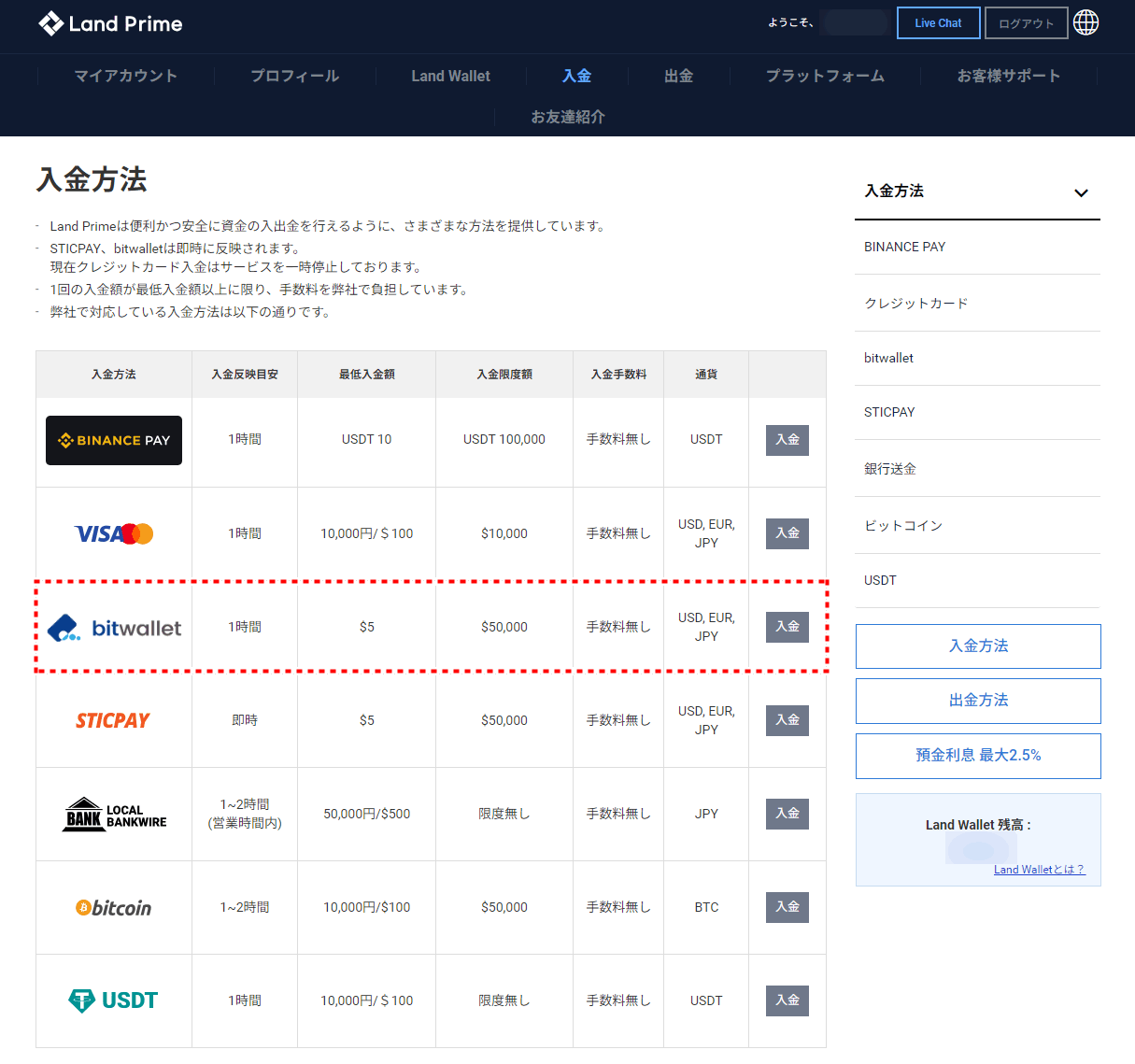Screen dimensions: 1135x1064
Task: Click the 50,000円/$500 minimum cell
Action: click(x=366, y=814)
